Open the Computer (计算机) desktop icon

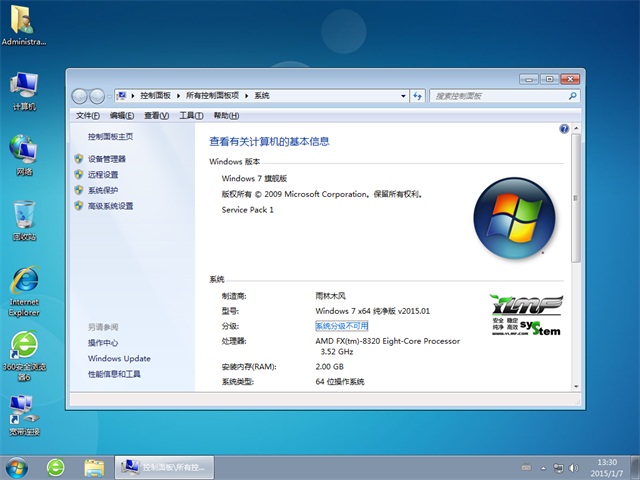pyautogui.click(x=24, y=91)
